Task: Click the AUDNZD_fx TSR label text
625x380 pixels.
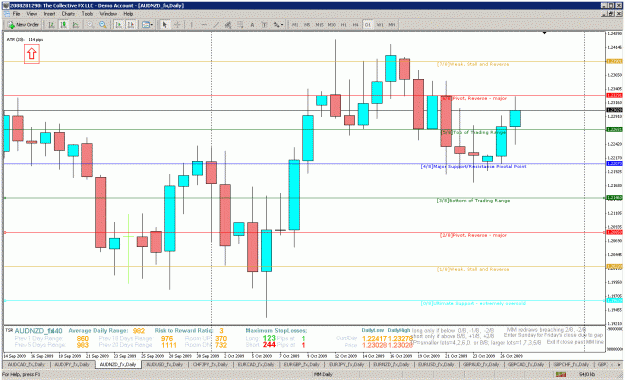Action: [x=39, y=331]
